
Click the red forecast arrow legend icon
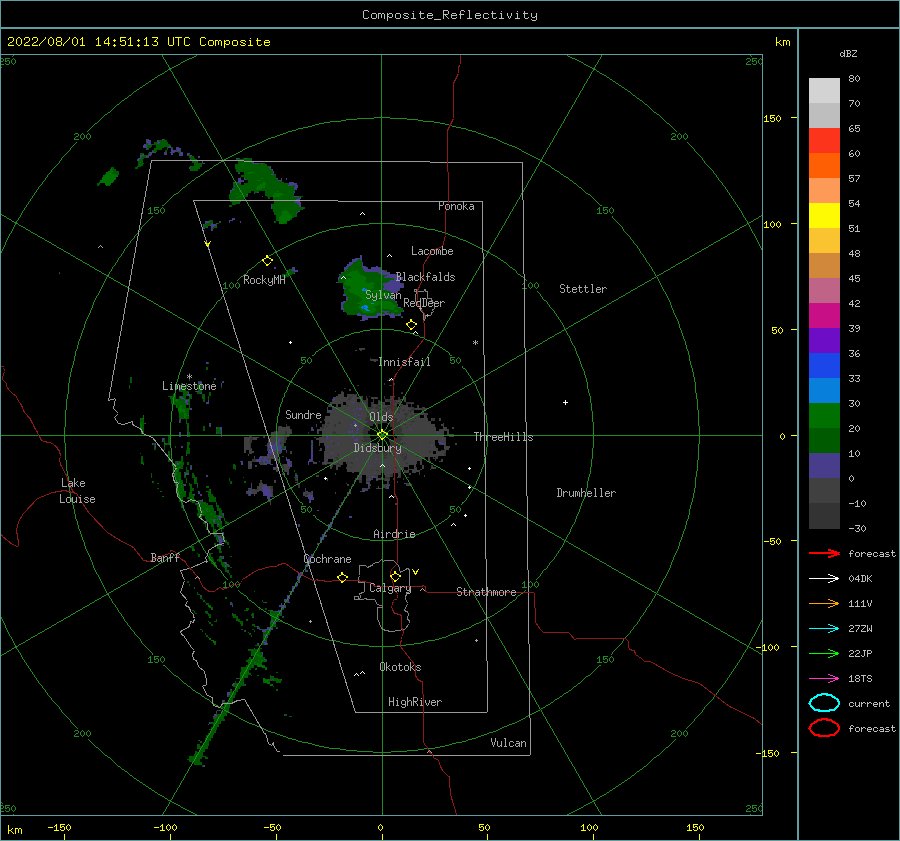coord(824,553)
